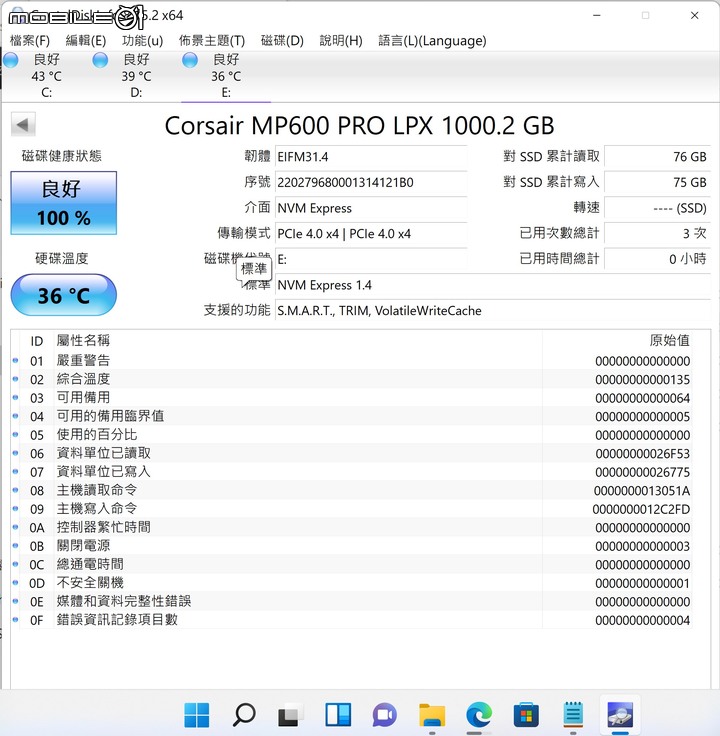Click the previous disk arrow button
720x736 pixels.
tap(23, 125)
